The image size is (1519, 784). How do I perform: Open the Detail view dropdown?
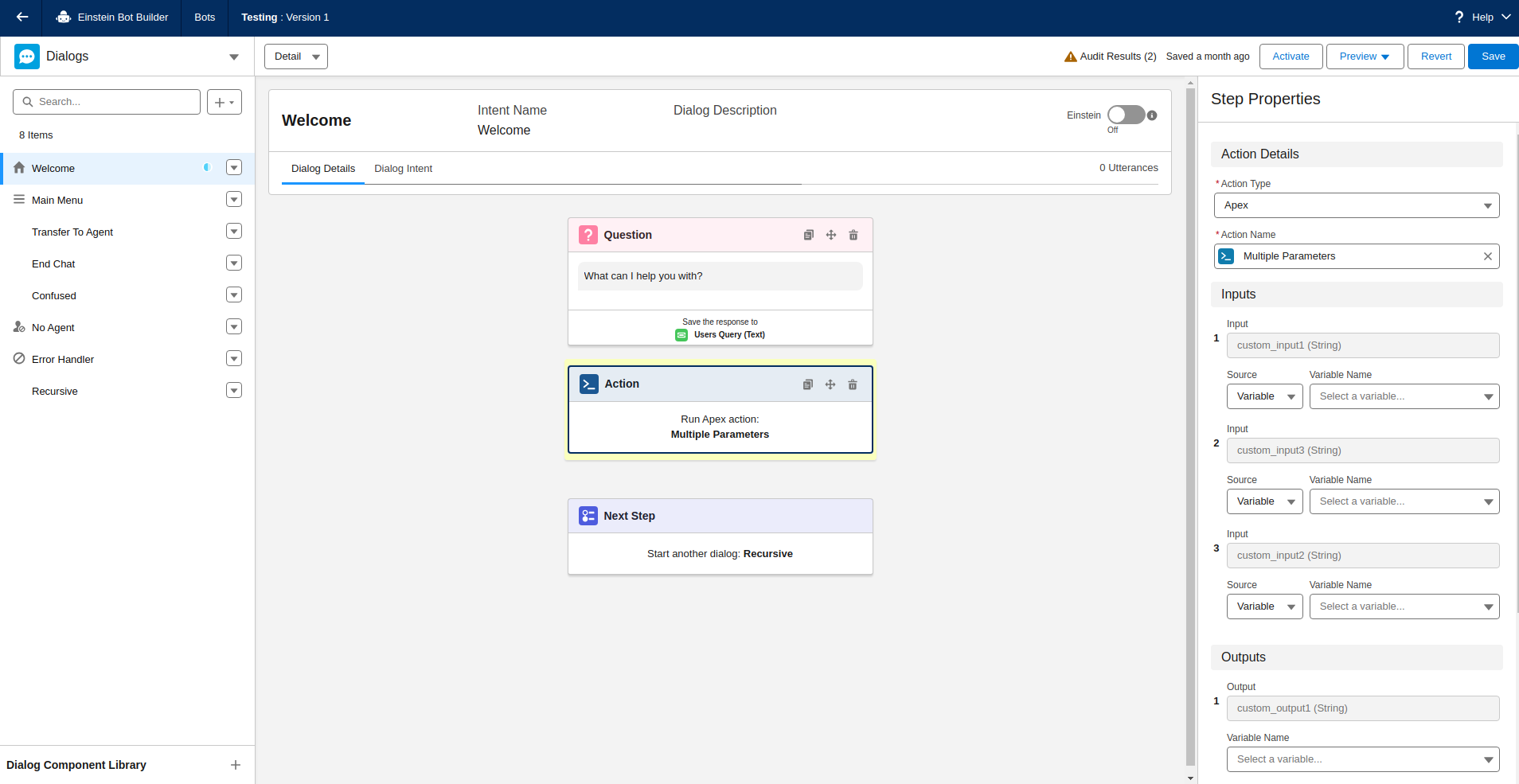tap(296, 57)
